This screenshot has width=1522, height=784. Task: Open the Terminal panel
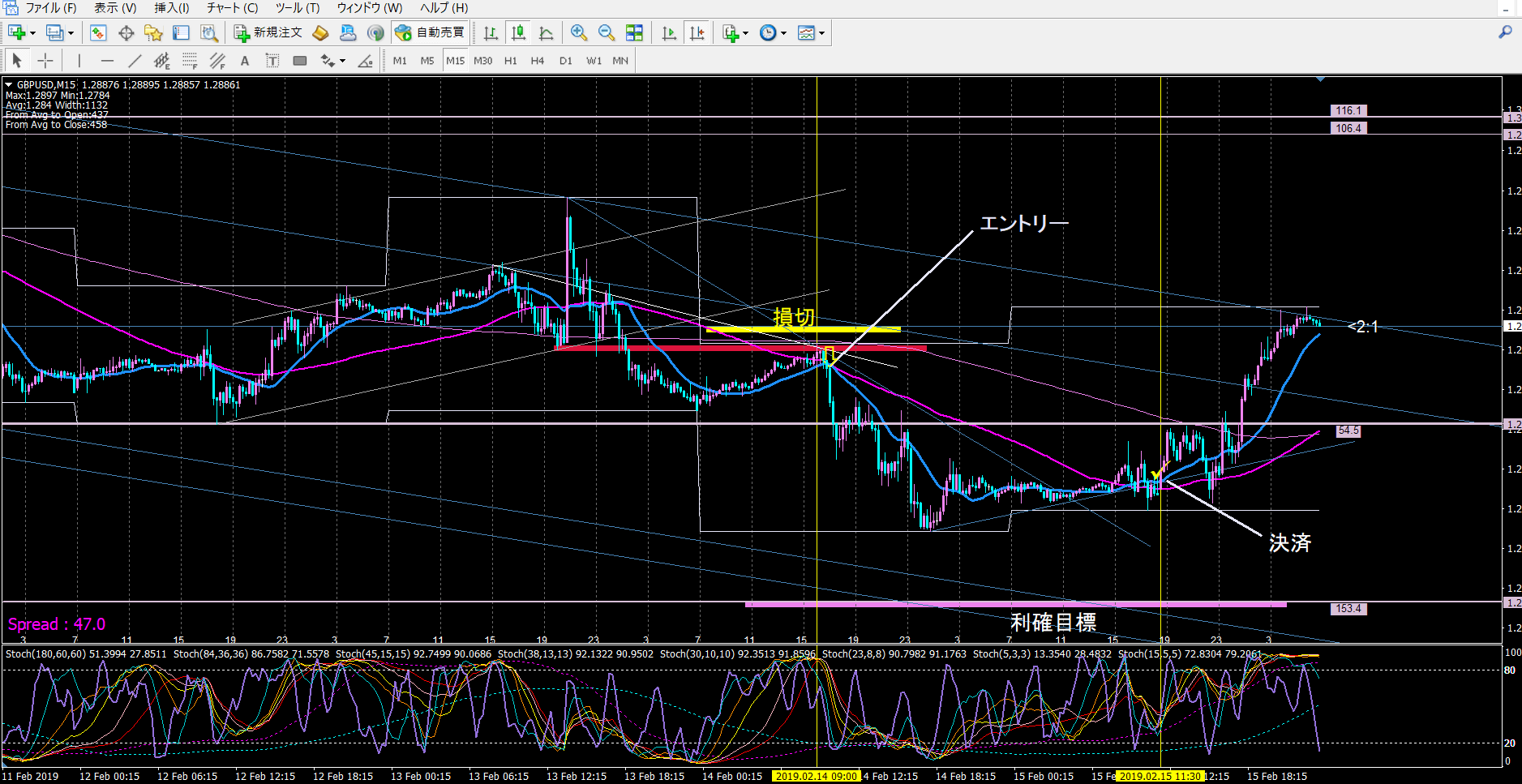pyautogui.click(x=181, y=32)
